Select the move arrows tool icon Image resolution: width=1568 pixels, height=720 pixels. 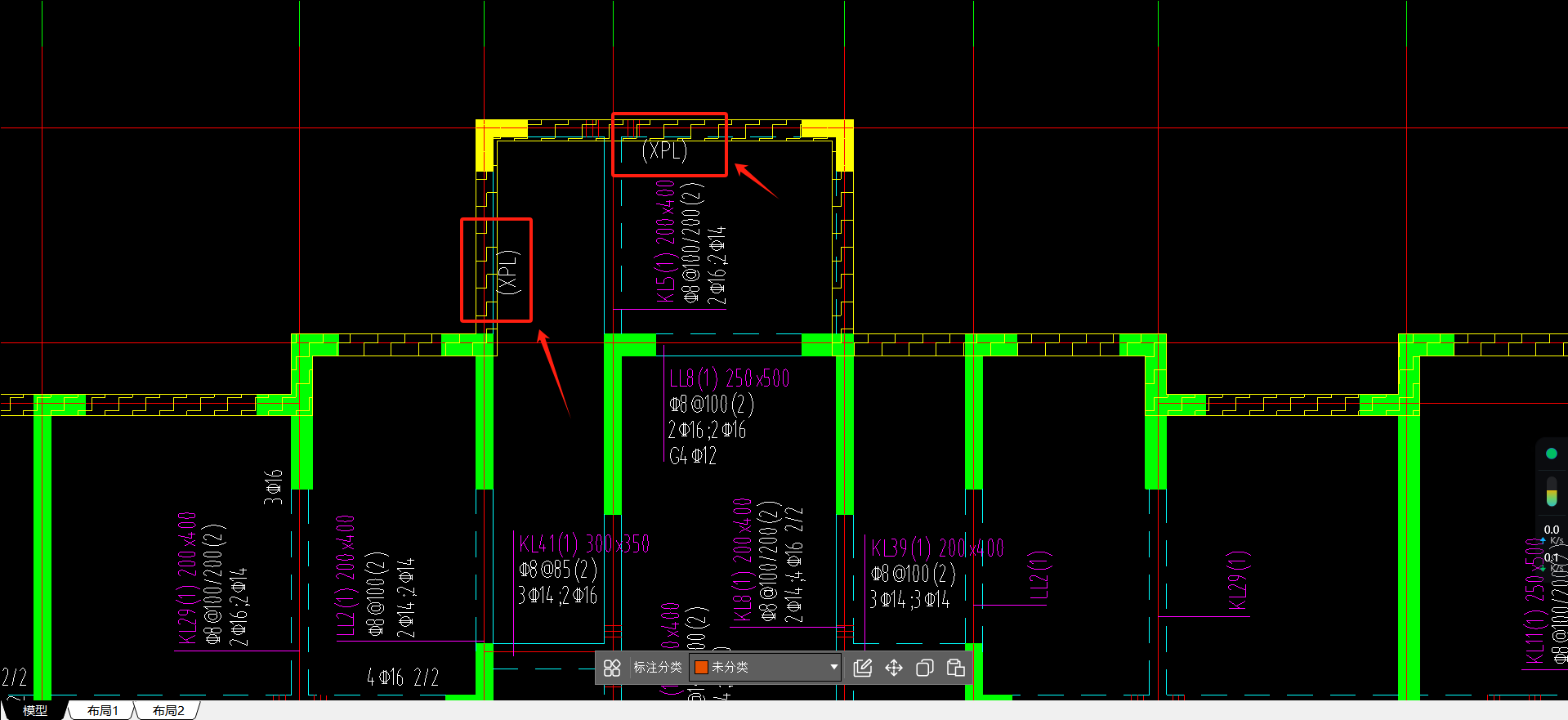[x=894, y=668]
